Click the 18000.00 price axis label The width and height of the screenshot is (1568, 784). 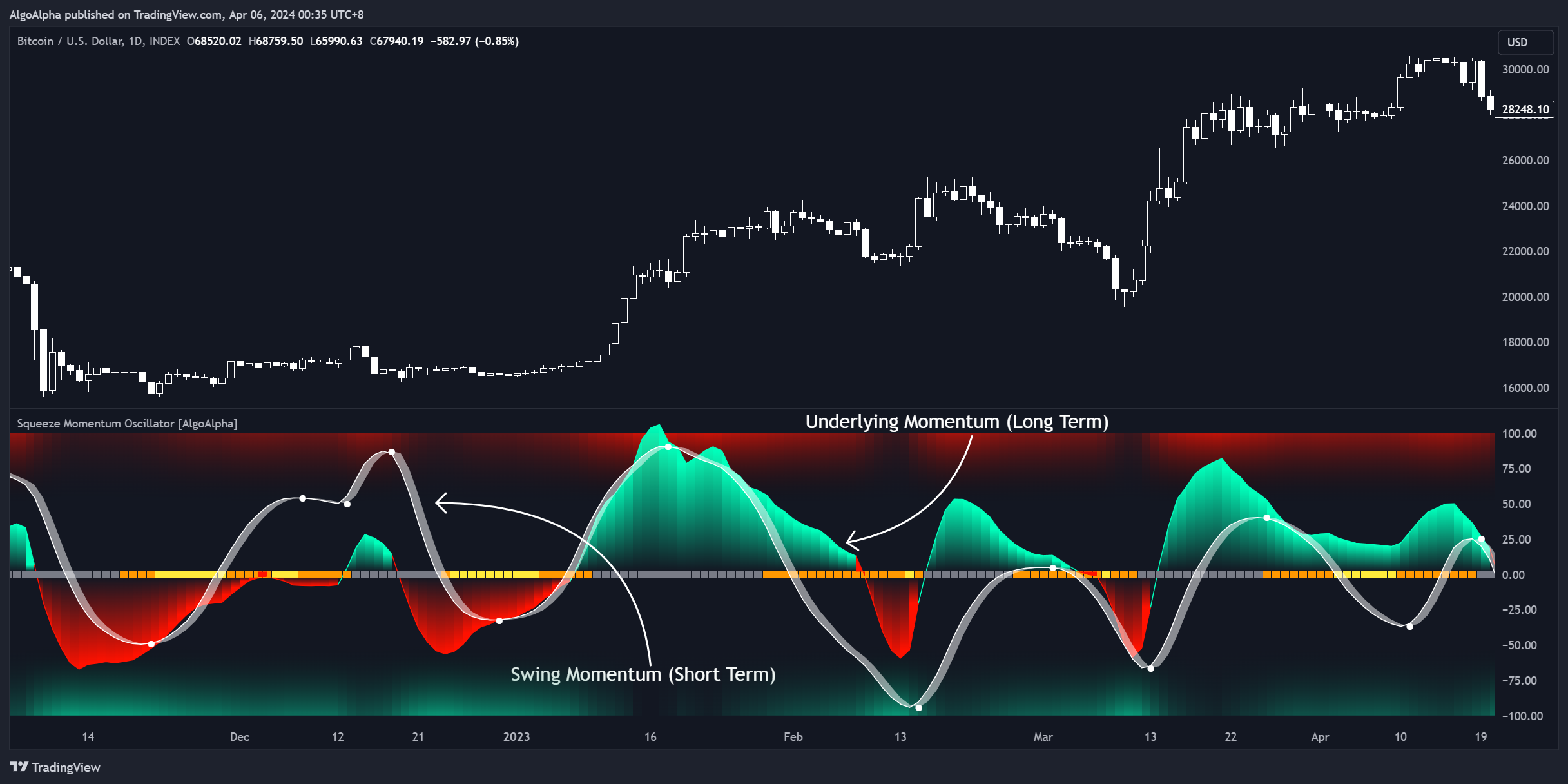tap(1525, 342)
